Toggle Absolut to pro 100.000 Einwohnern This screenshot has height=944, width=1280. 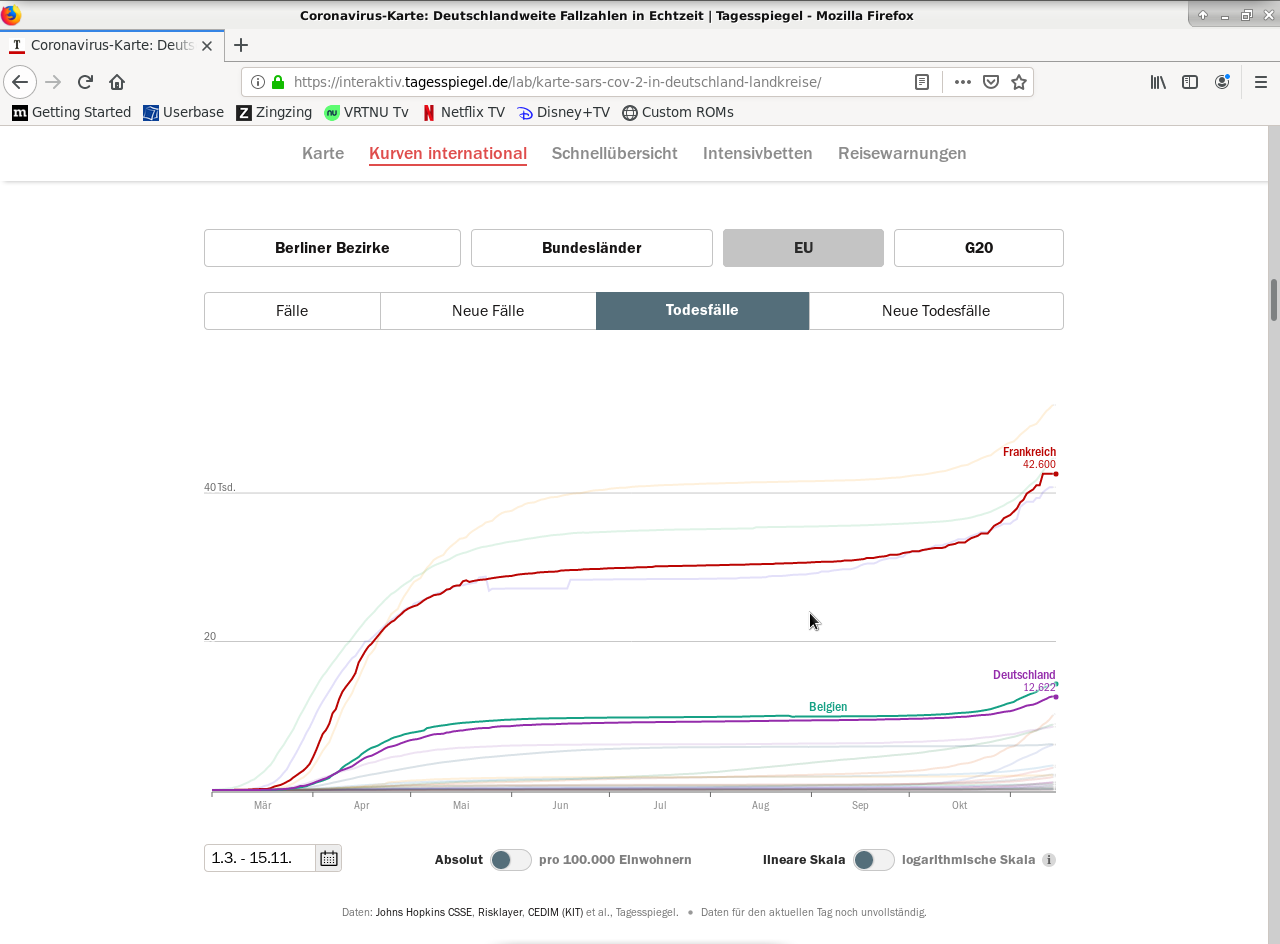pyautogui.click(x=510, y=860)
